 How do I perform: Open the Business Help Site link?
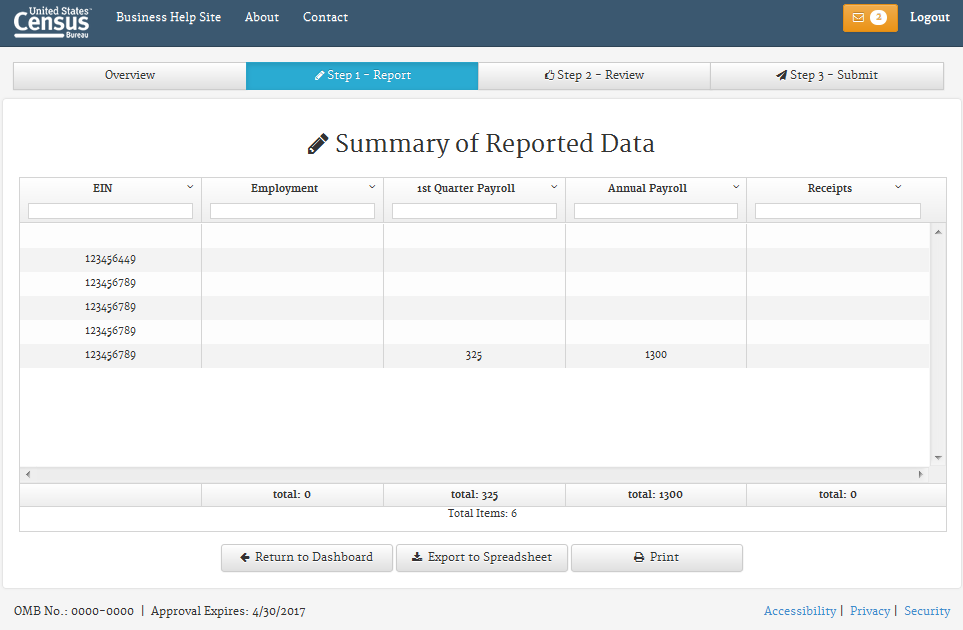pos(168,18)
